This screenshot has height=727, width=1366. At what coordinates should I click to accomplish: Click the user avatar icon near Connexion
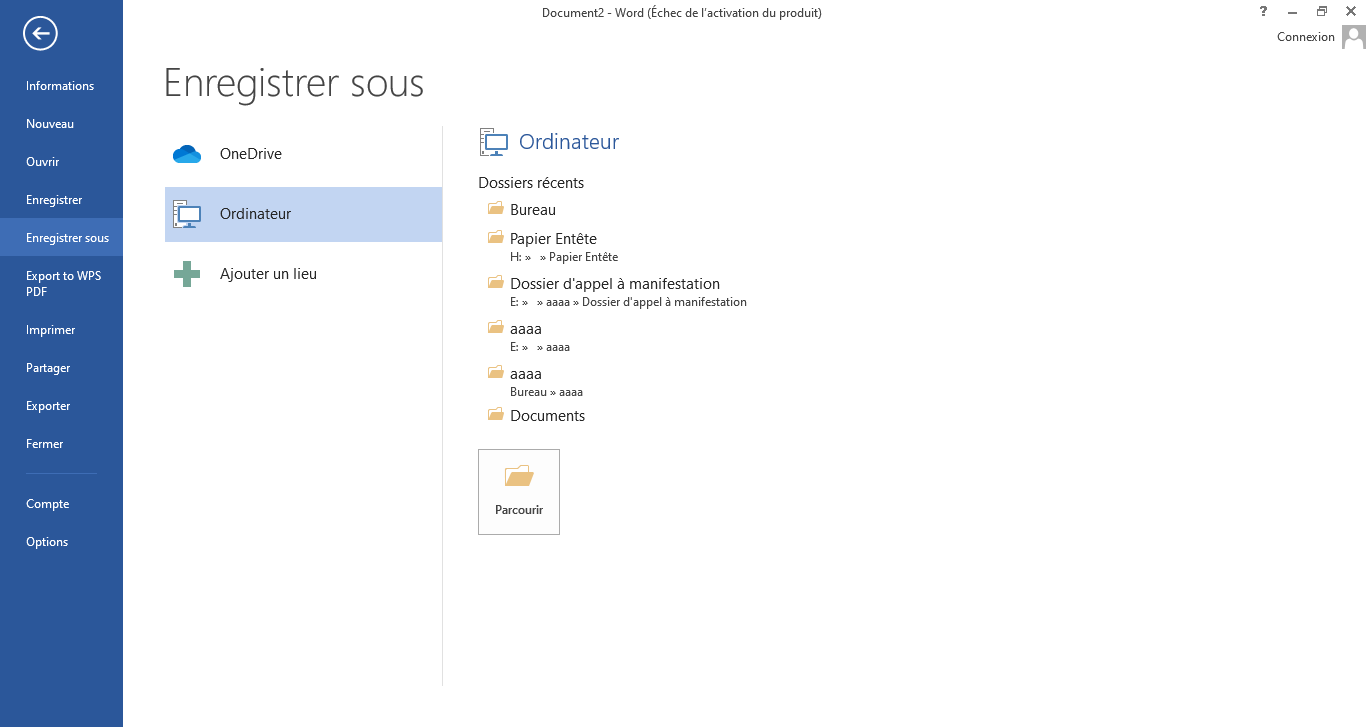(x=1353, y=37)
